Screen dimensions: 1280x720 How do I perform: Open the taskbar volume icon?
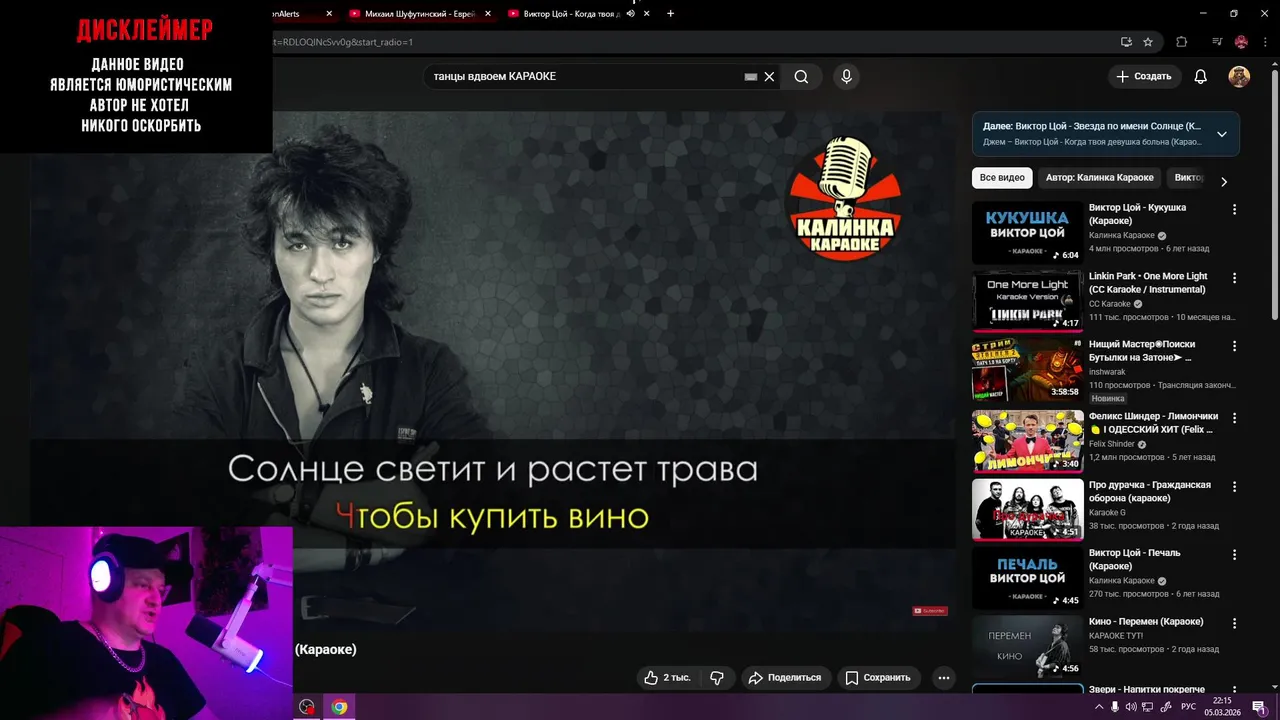(1131, 707)
